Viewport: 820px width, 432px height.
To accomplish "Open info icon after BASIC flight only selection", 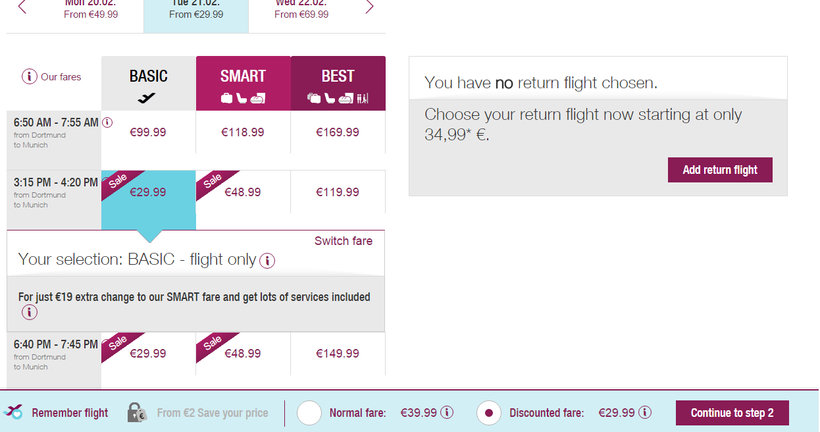I will click(267, 261).
